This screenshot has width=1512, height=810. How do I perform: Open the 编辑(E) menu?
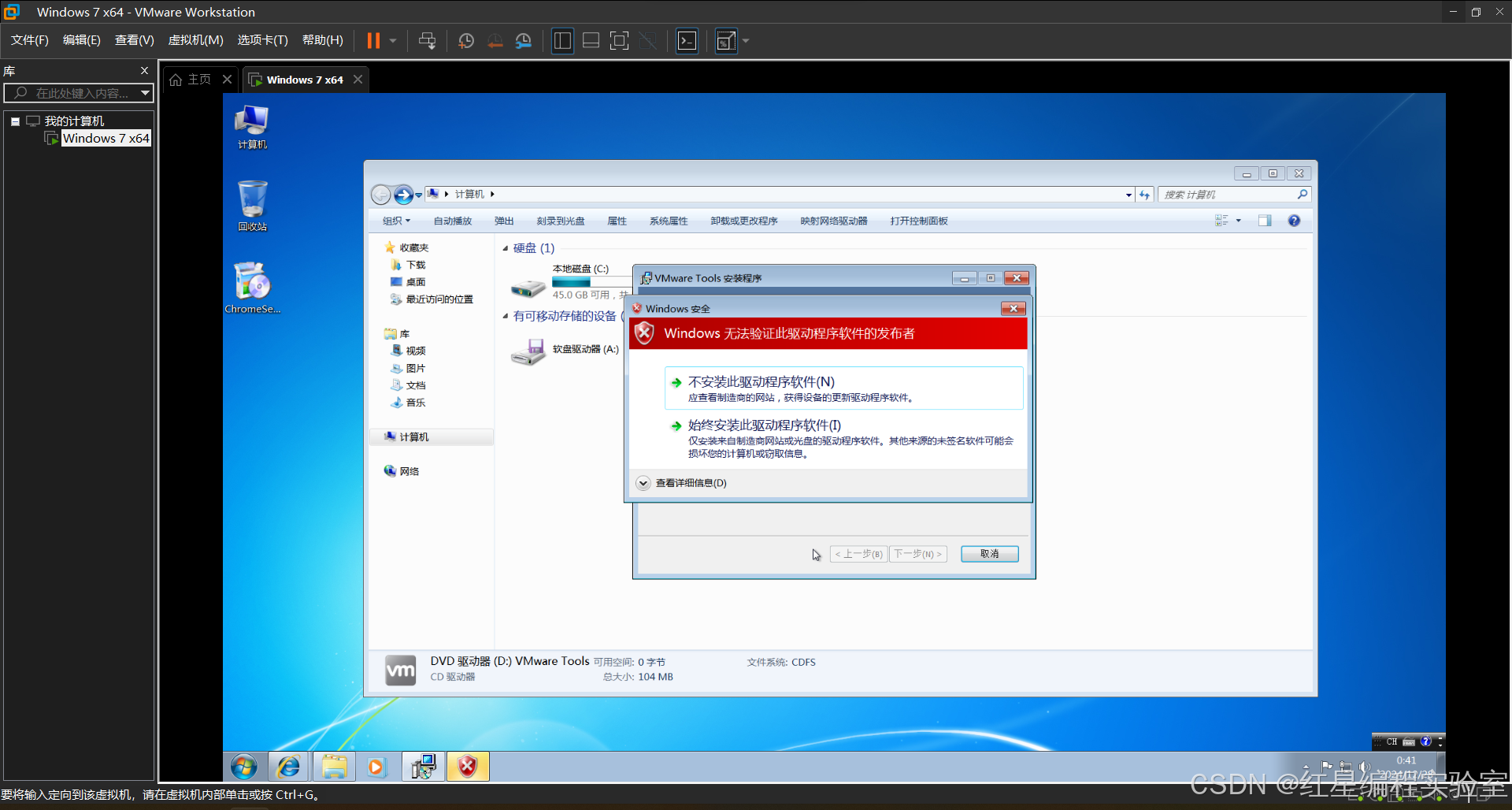(x=82, y=40)
